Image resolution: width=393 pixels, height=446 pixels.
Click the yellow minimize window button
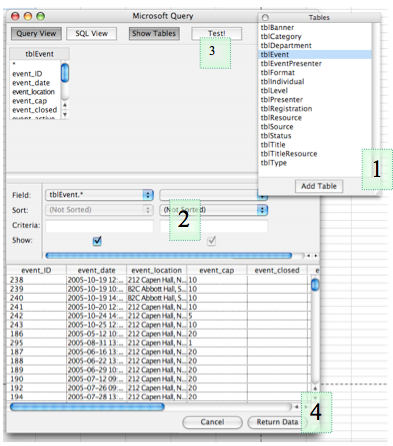point(28,16)
